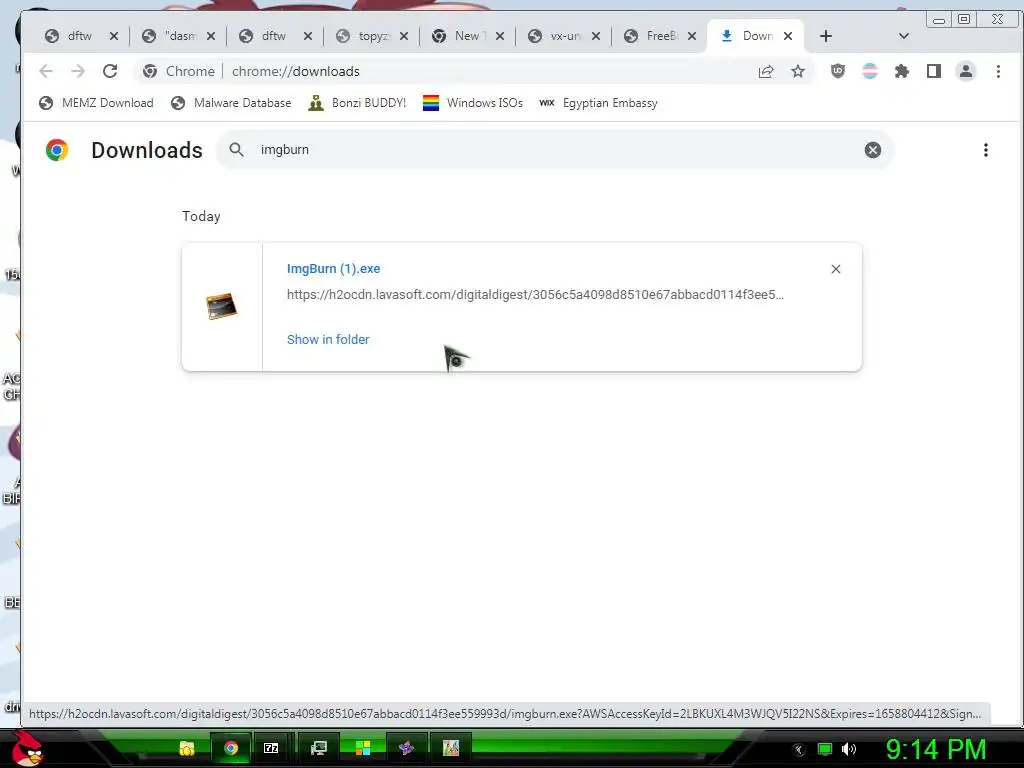Screen dimensions: 1024x768
Task: Reload the current page
Action: point(110,71)
